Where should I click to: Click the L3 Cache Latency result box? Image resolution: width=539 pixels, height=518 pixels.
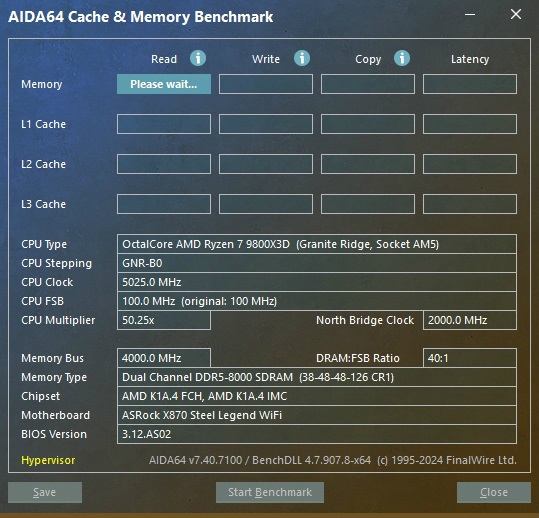pos(470,204)
